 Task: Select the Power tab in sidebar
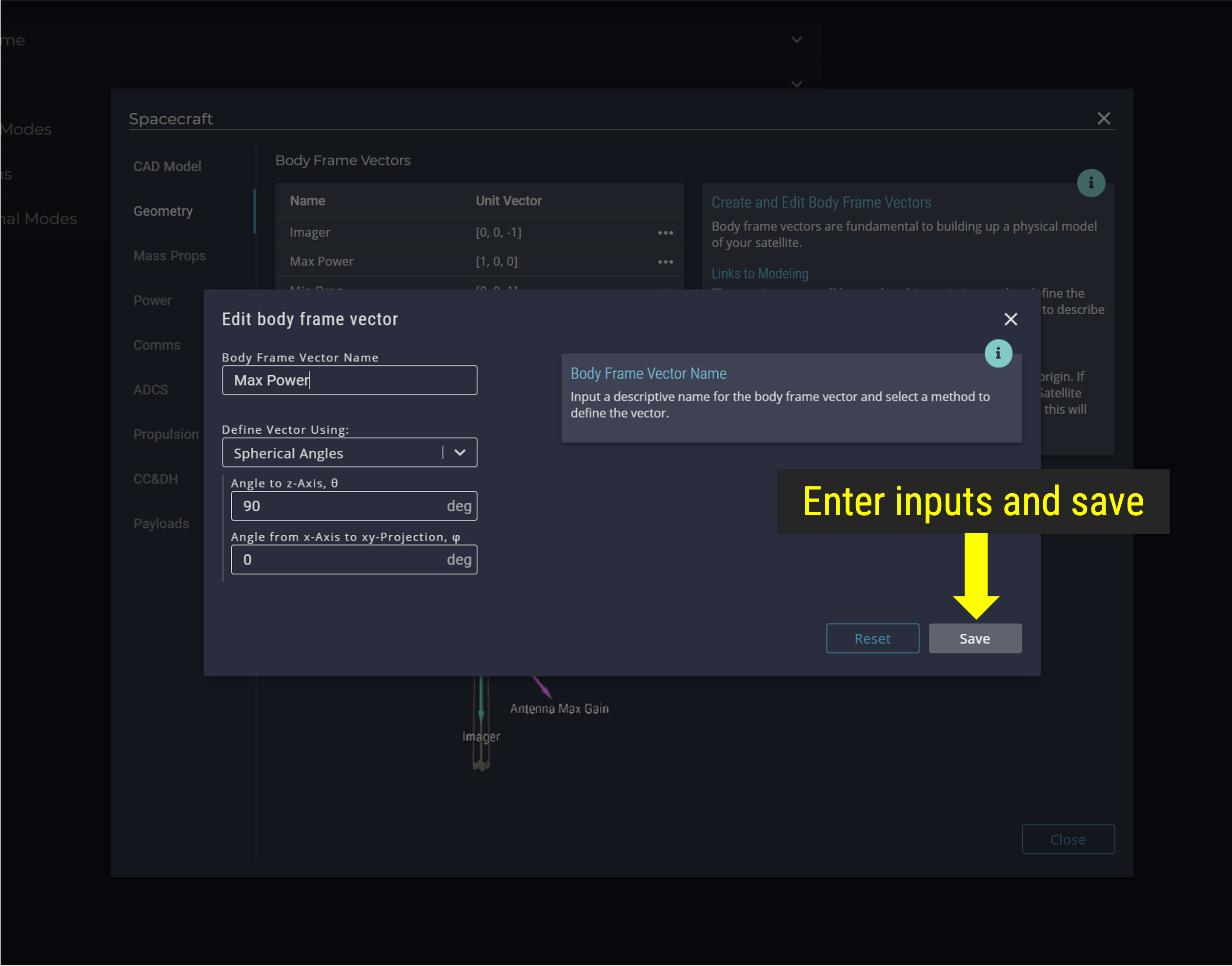(x=152, y=300)
